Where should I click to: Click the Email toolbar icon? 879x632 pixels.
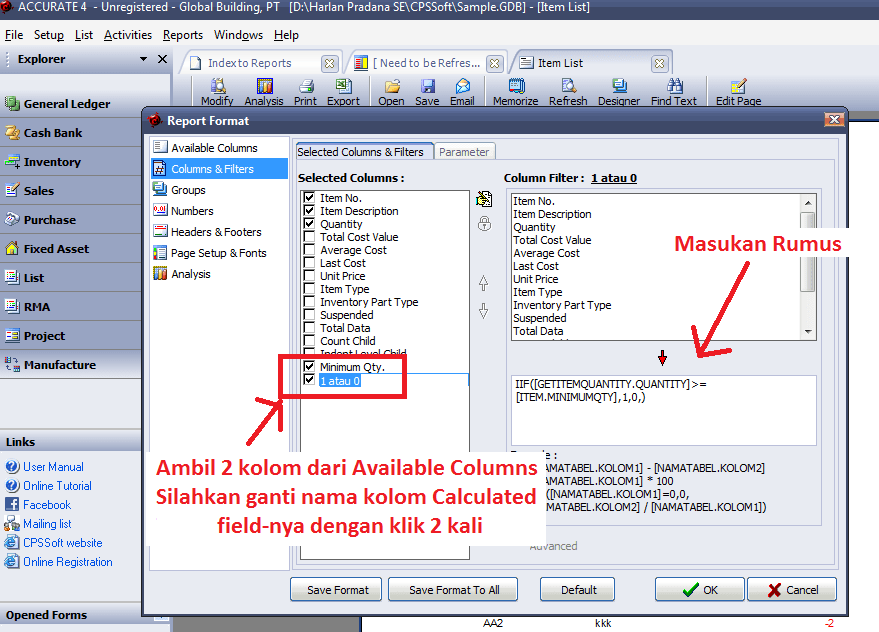click(x=462, y=86)
